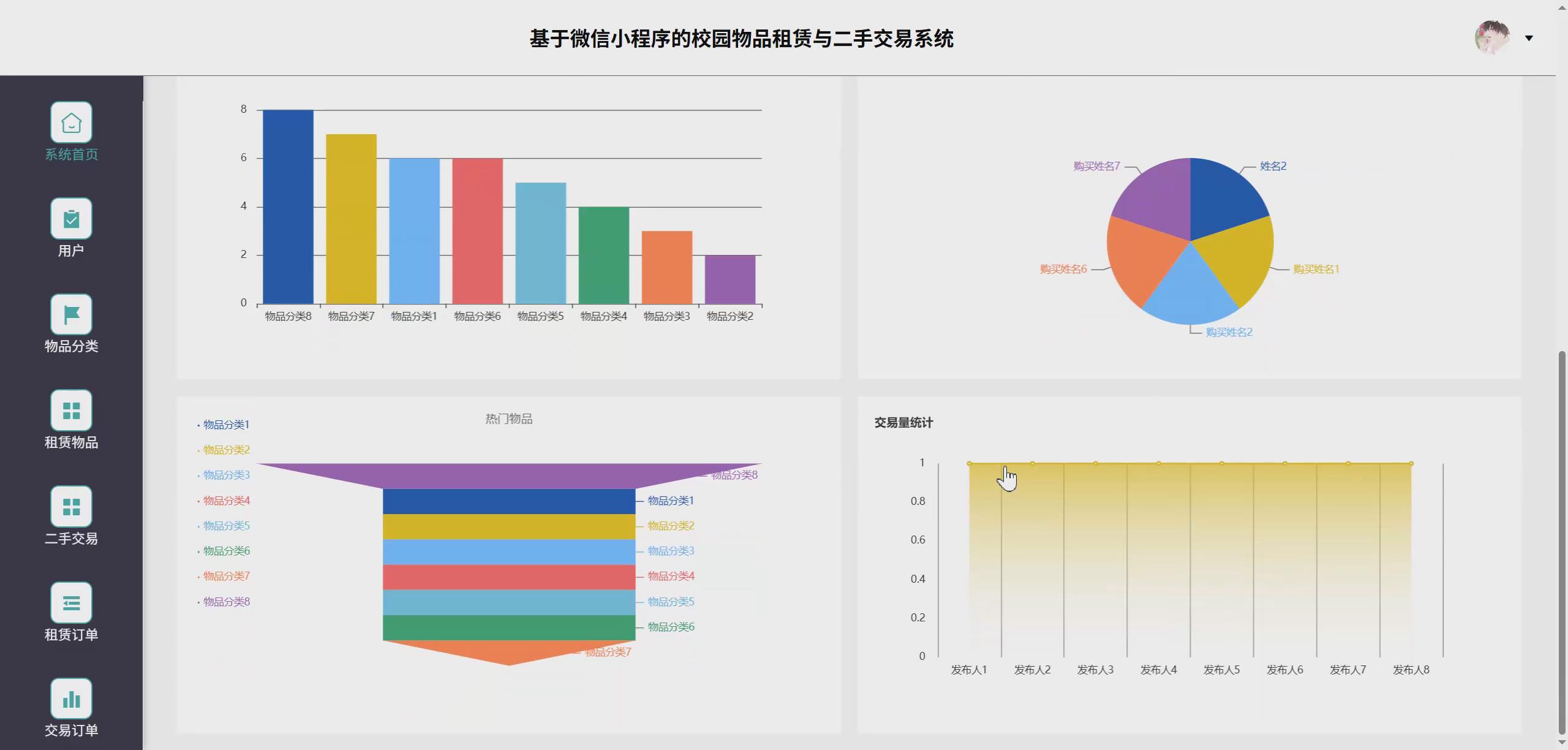Toggle the 物品分类2 legend entry
This screenshot has width=1568, height=750.
[x=226, y=449]
